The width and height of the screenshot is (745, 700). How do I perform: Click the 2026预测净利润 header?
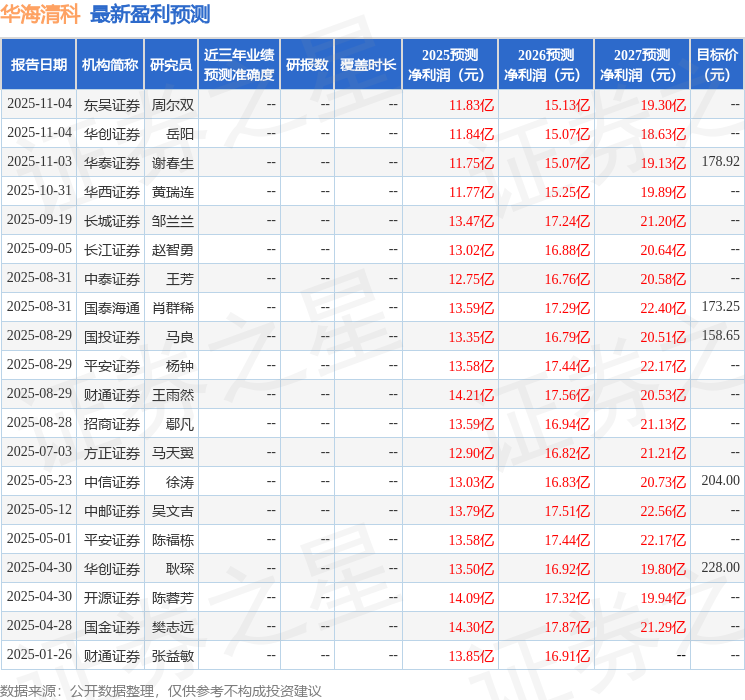(x=546, y=65)
